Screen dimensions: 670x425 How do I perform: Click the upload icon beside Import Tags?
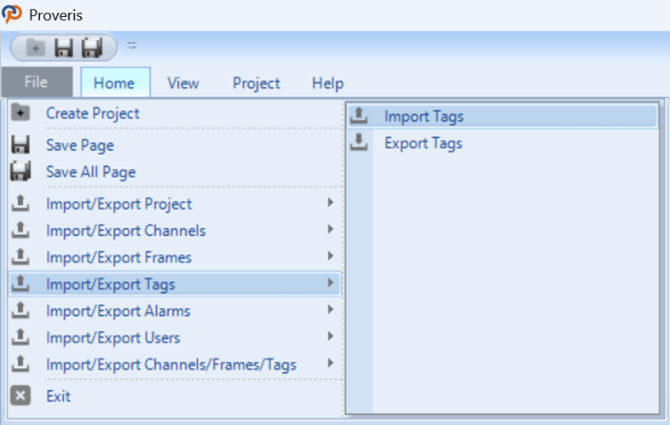(x=359, y=115)
